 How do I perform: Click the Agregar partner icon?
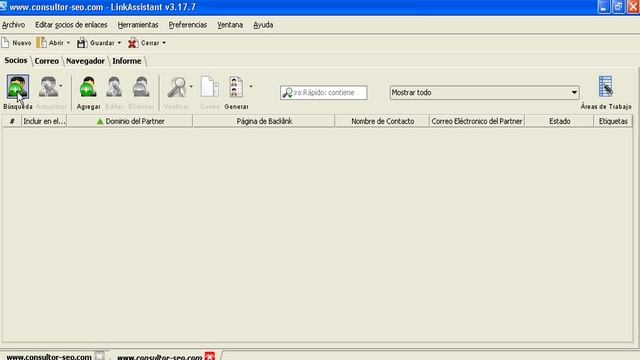pos(88,87)
